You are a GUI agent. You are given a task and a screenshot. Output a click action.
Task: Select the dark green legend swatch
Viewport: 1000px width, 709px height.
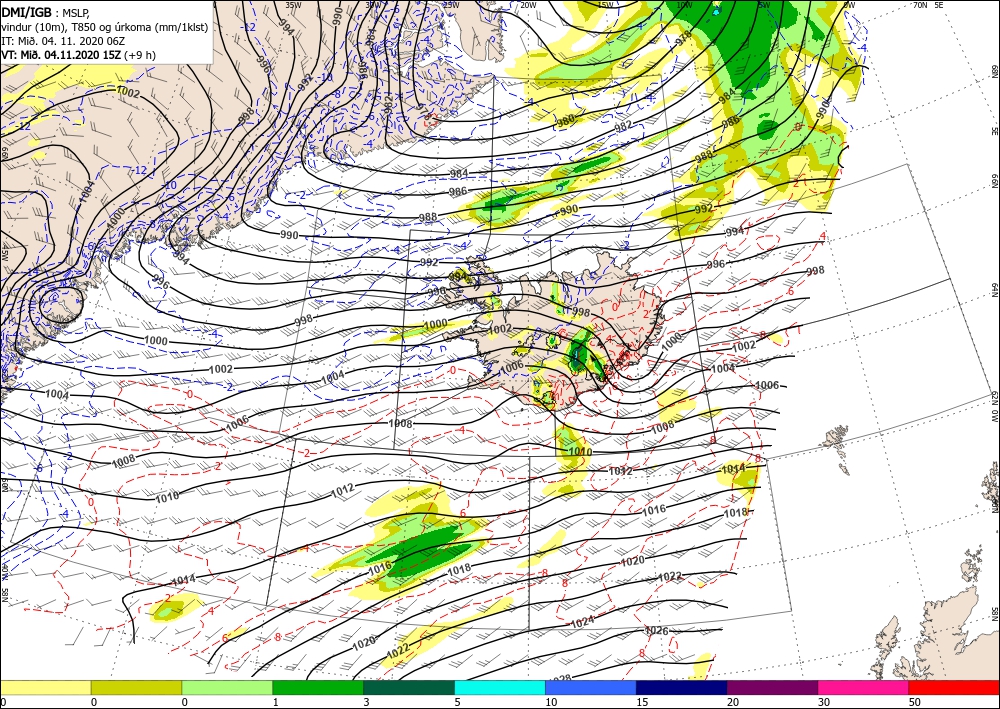pos(409,687)
